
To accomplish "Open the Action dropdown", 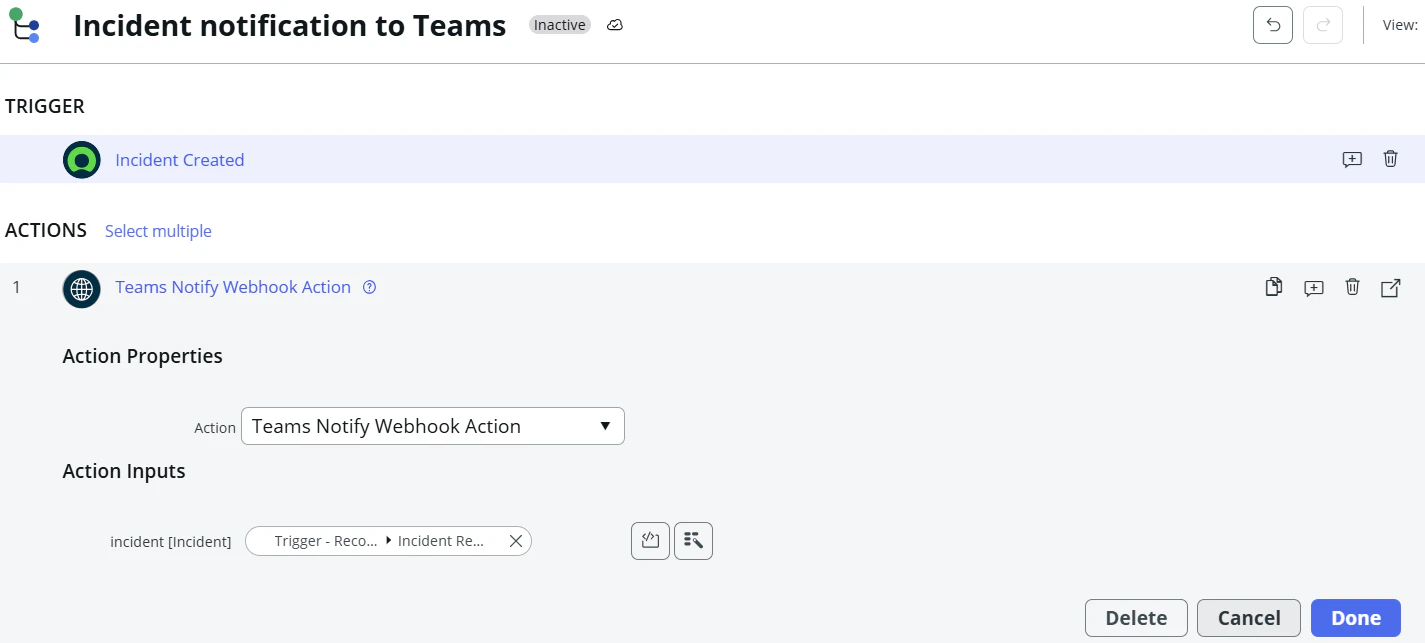I will (x=433, y=426).
